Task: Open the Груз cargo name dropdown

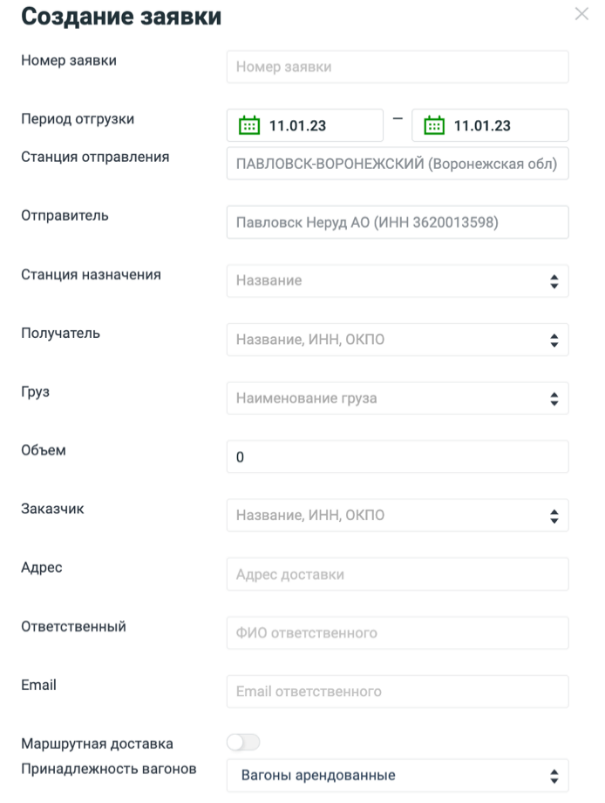Action: [397, 398]
